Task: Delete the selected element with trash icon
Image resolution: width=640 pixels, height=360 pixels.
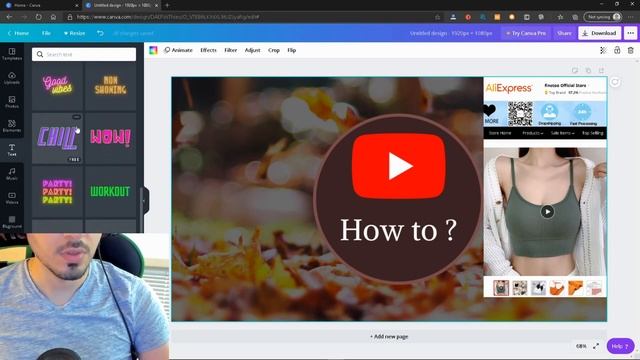Action: click(x=631, y=50)
